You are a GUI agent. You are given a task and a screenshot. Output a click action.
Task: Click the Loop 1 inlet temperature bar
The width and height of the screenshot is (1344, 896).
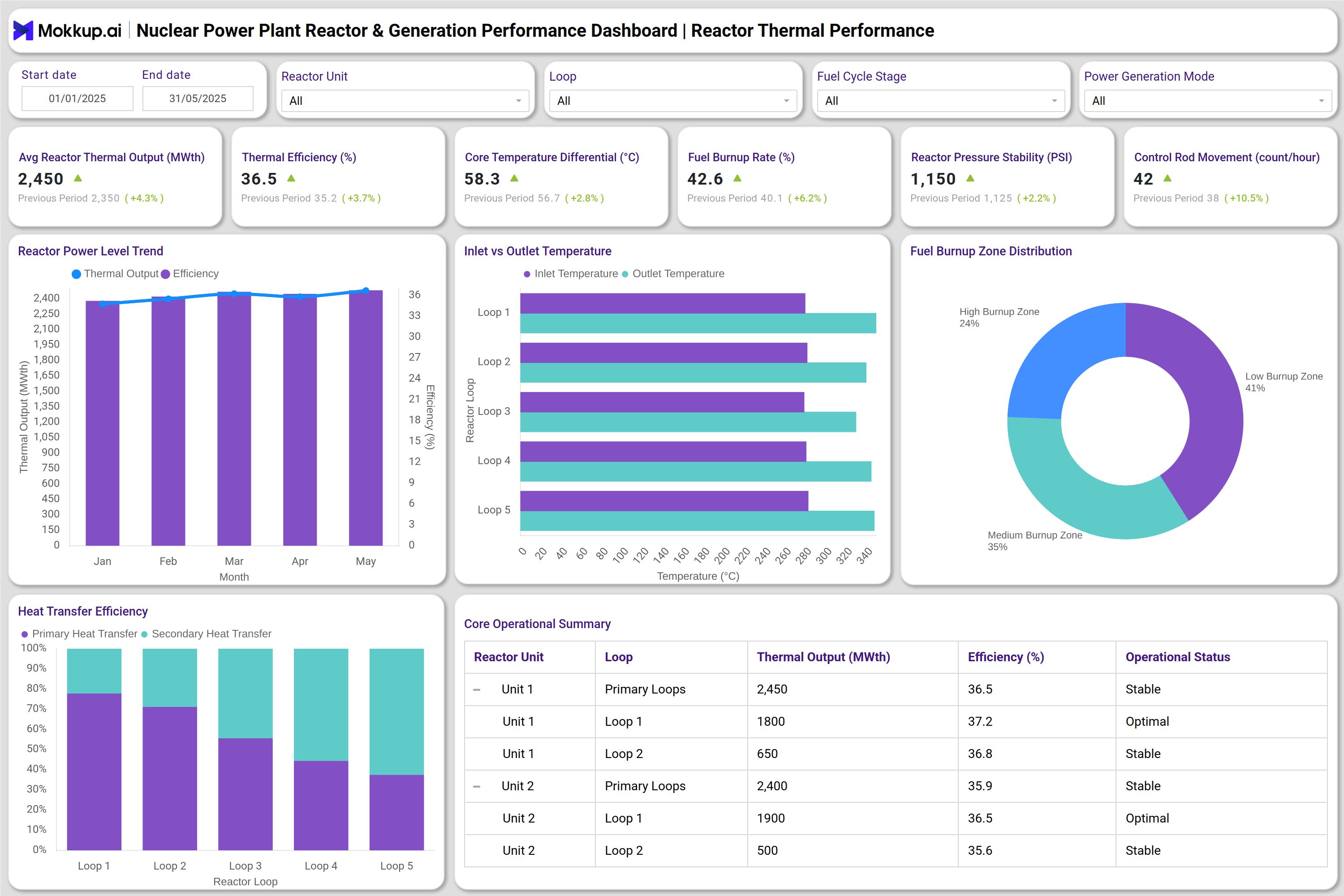662,303
